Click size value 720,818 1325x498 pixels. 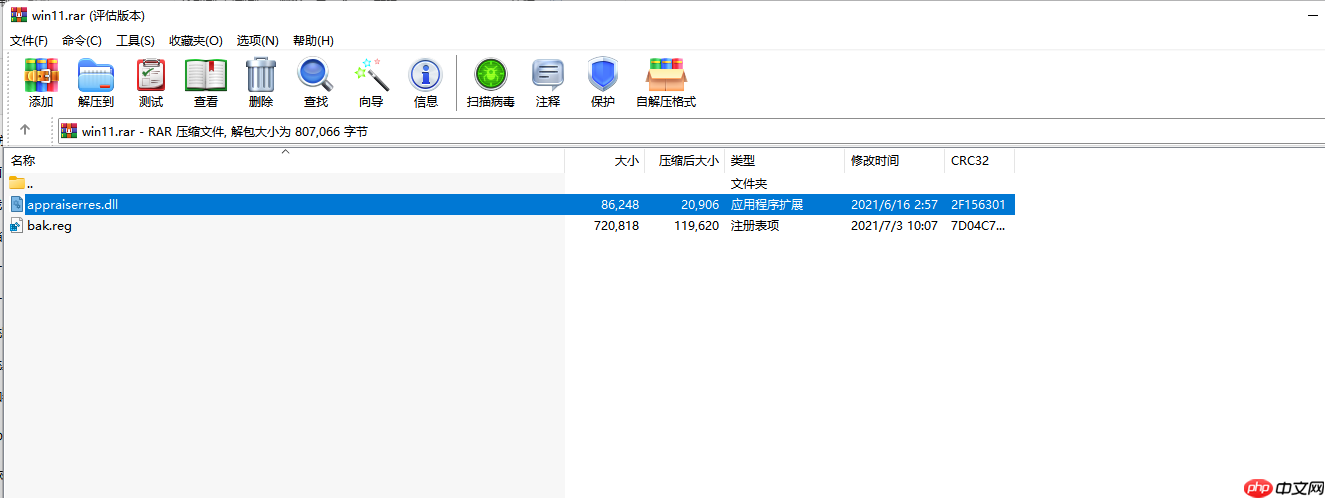coord(617,225)
